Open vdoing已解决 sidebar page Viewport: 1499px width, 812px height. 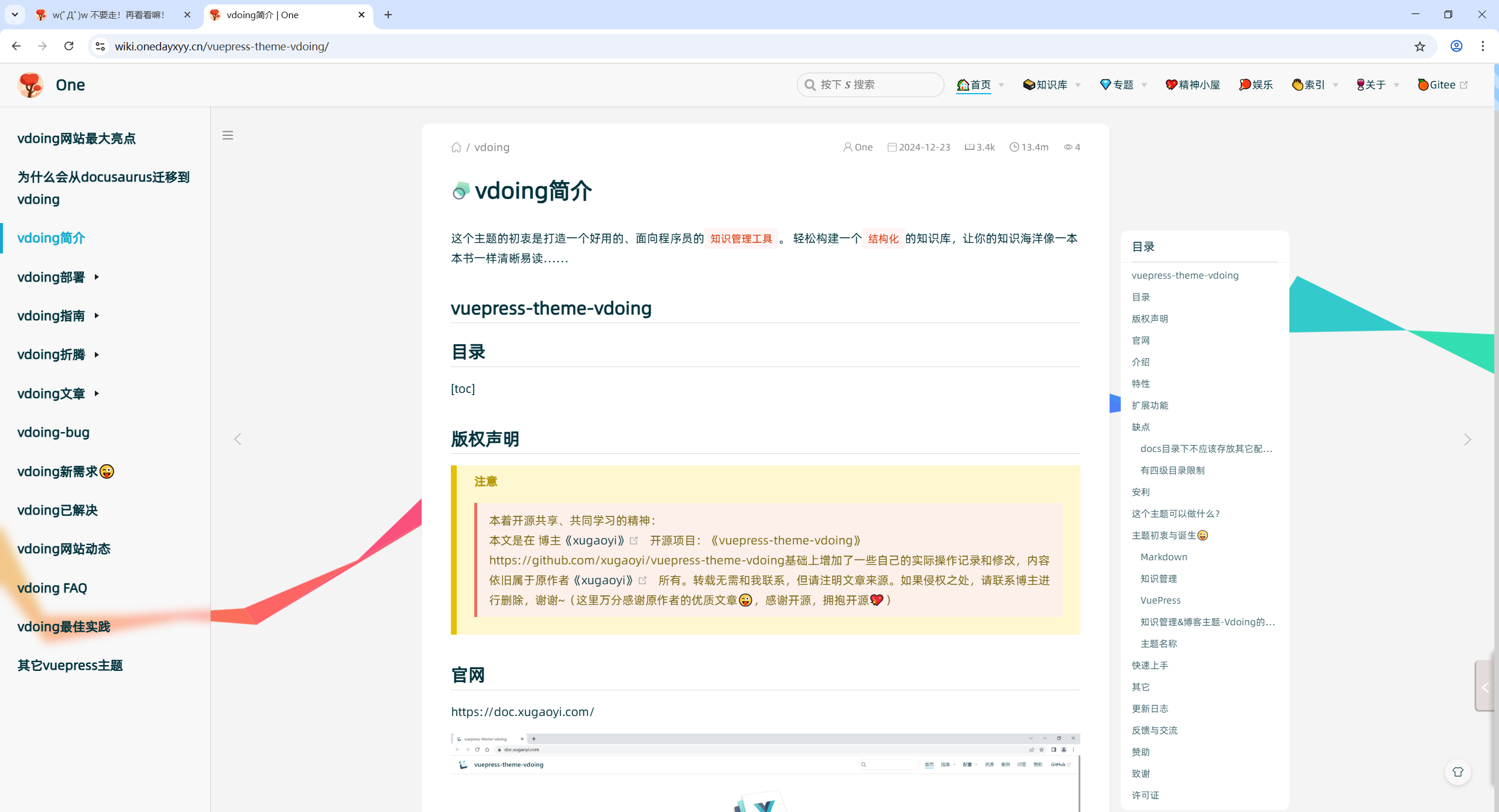tap(57, 510)
